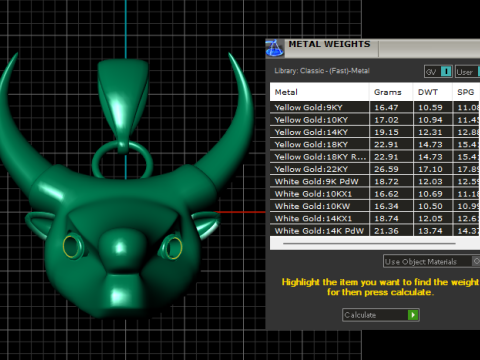Select the Yellow Gold:18KY R... row
Screen dimensions: 480x360
(x=375, y=157)
